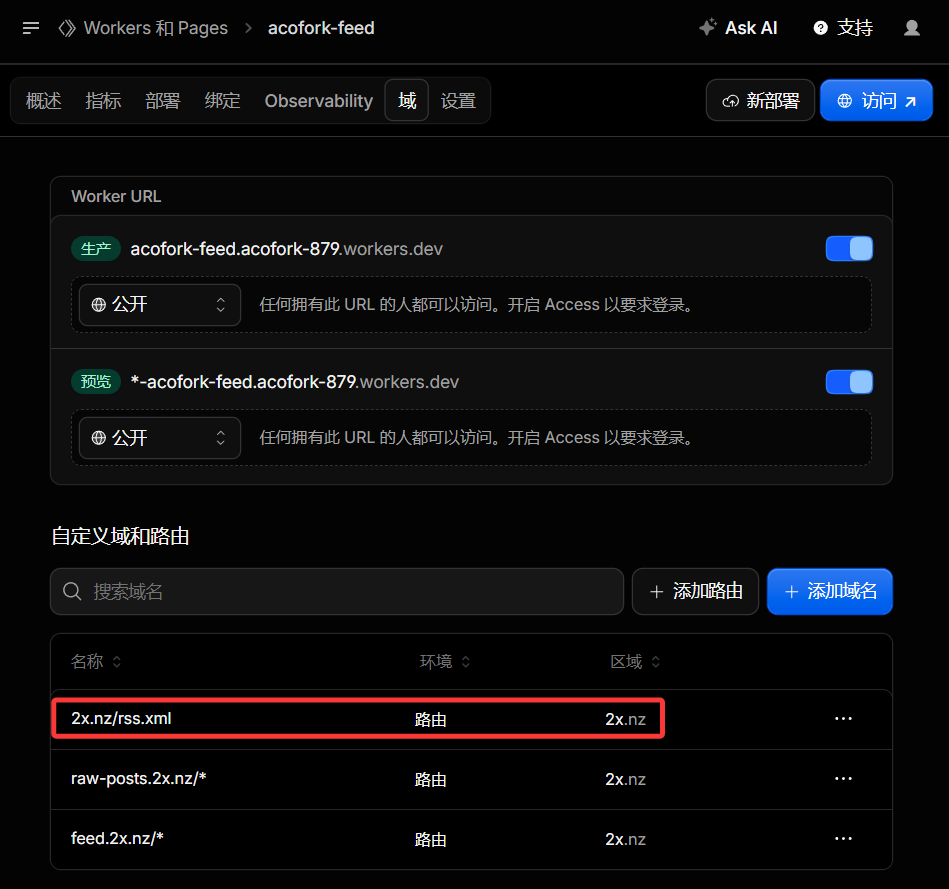
Task: Click the 路由 cell in raw-posts.2x.nz/* row
Action: pos(430,779)
